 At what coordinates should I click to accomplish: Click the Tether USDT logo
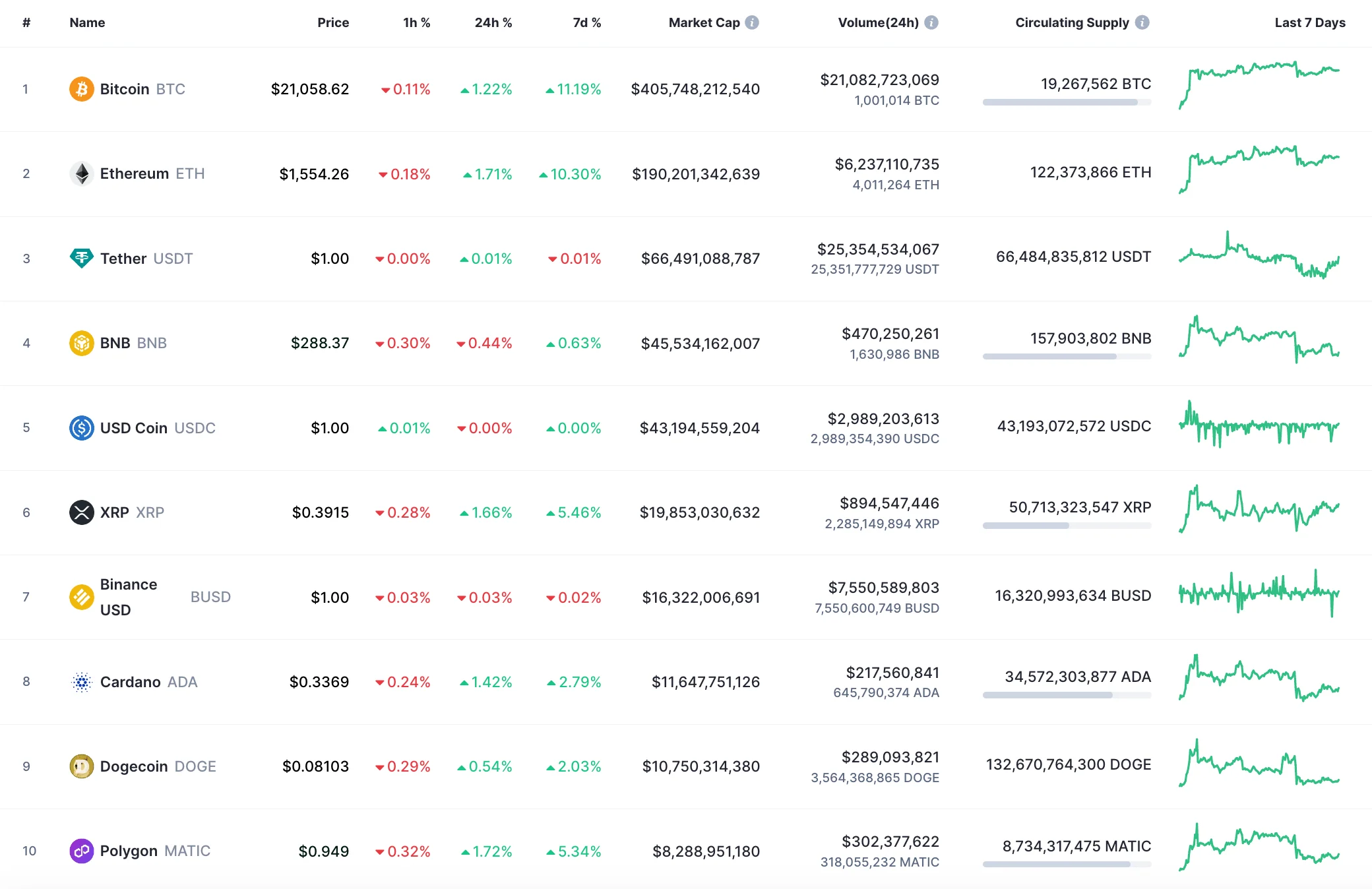click(81, 258)
